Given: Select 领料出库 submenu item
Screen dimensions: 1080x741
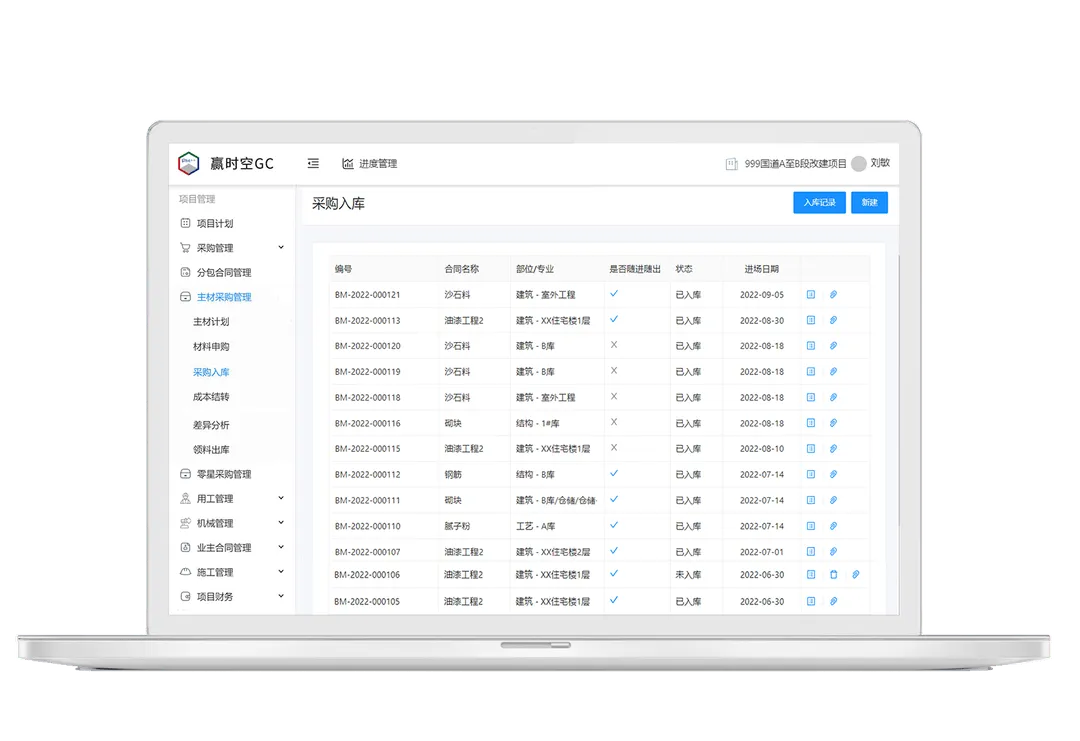Looking at the screenshot, I should [x=211, y=450].
